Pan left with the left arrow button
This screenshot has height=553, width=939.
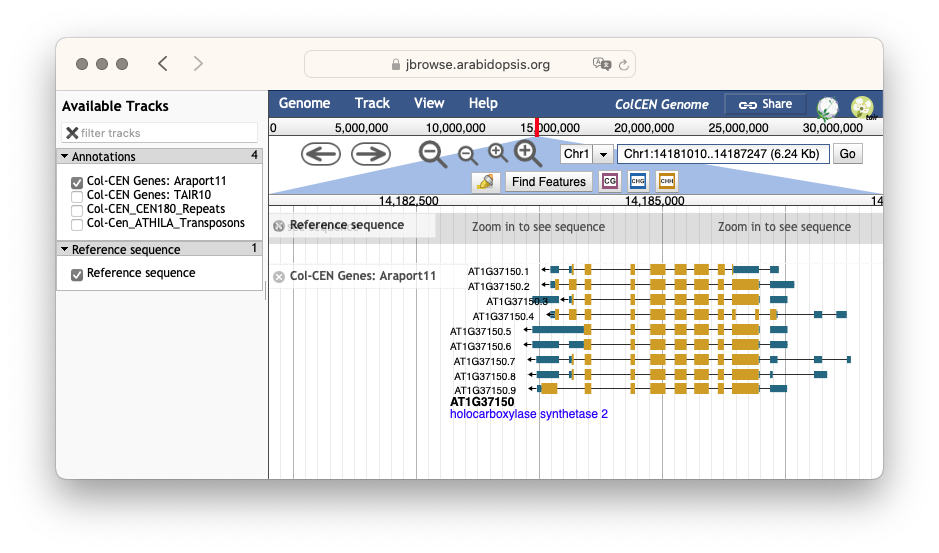click(x=321, y=154)
